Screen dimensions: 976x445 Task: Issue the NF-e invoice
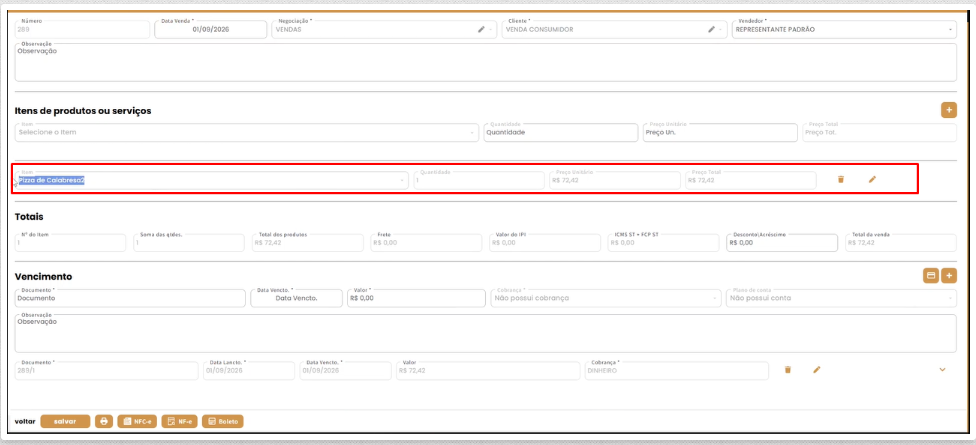point(179,421)
